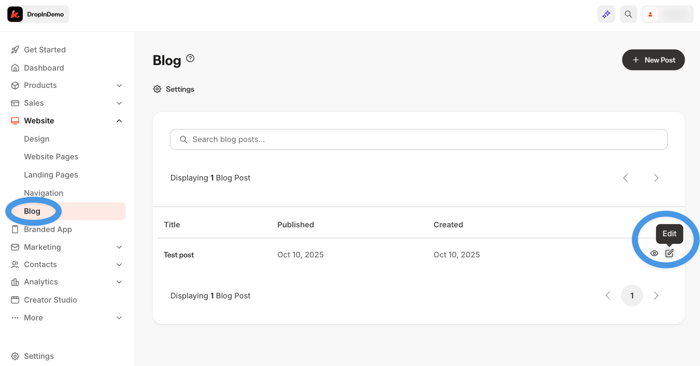Click top previous-page arrow
This screenshot has width=700, height=366.
pyautogui.click(x=625, y=178)
